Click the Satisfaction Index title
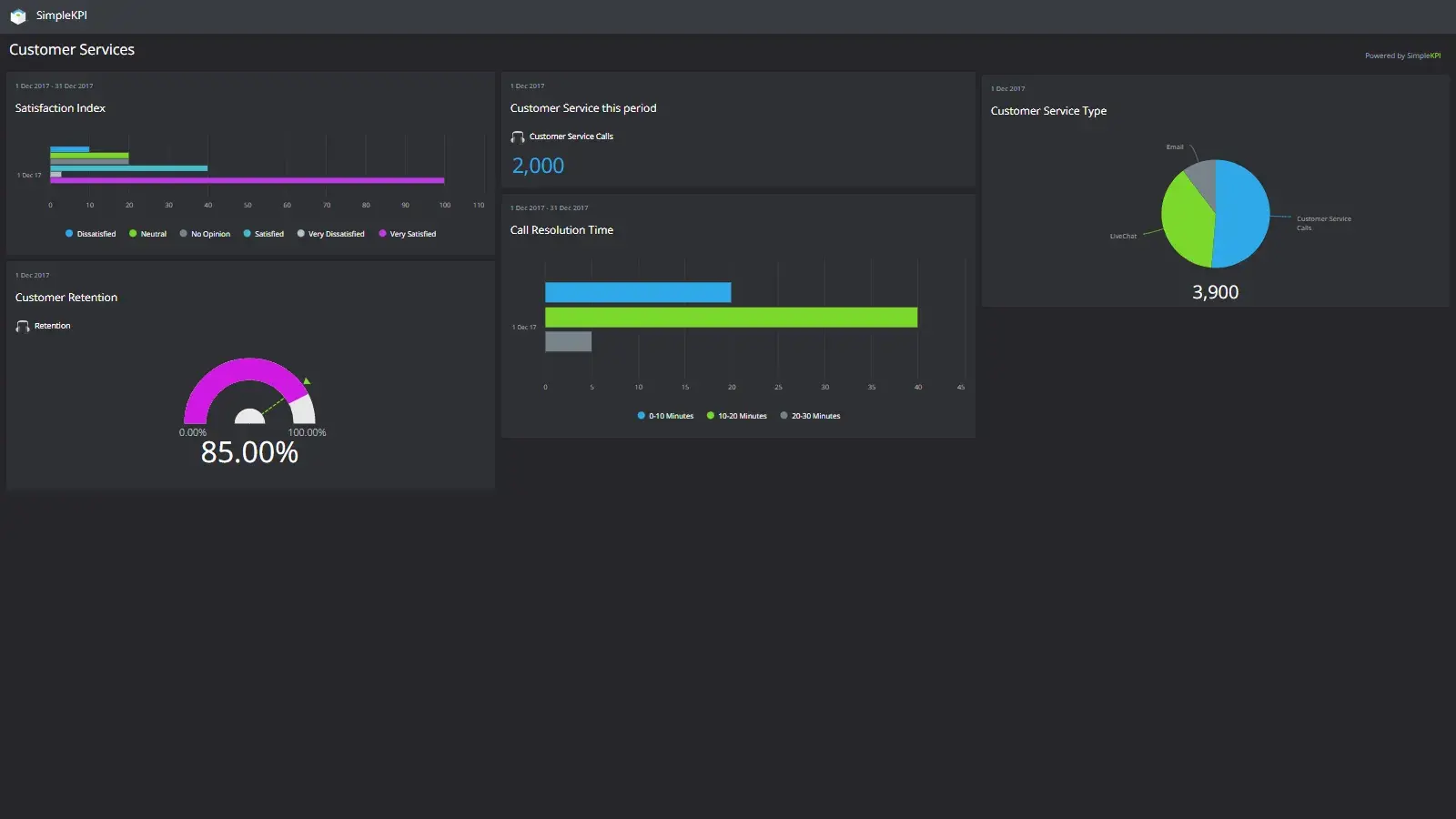The image size is (1456, 819). pos(60,108)
